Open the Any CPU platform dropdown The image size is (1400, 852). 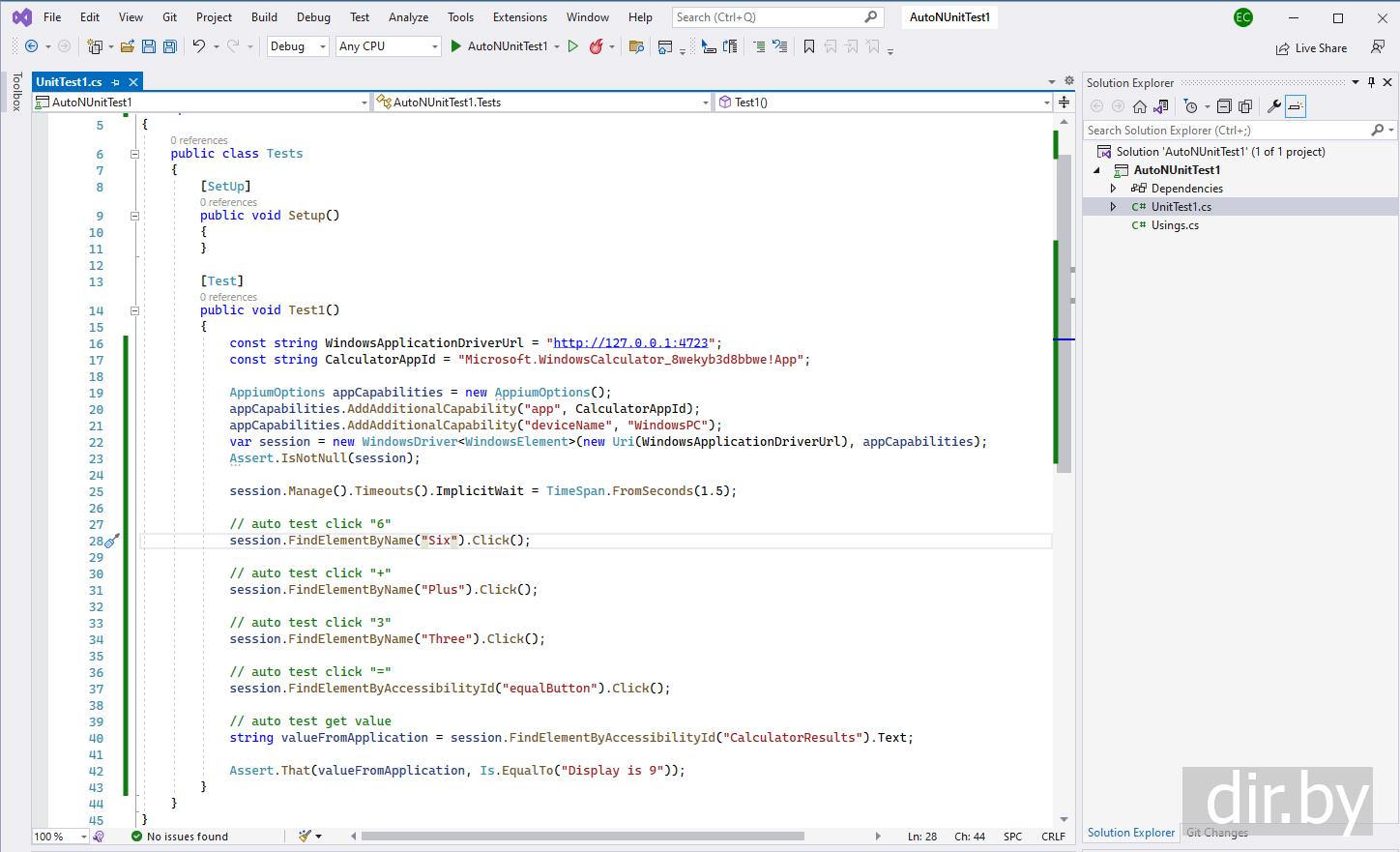(389, 46)
